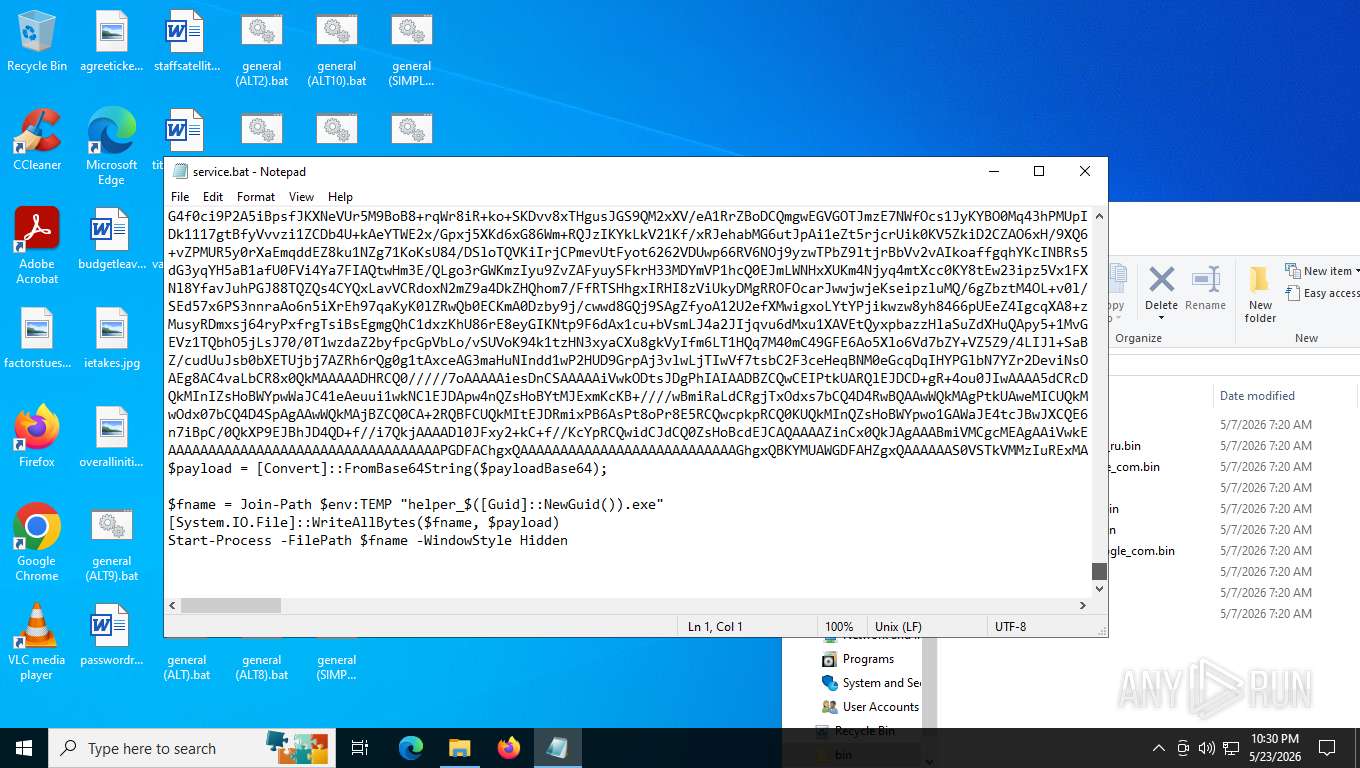This screenshot has width=1360, height=768.
Task: Select overalliniti image file icon
Action: pos(111,437)
